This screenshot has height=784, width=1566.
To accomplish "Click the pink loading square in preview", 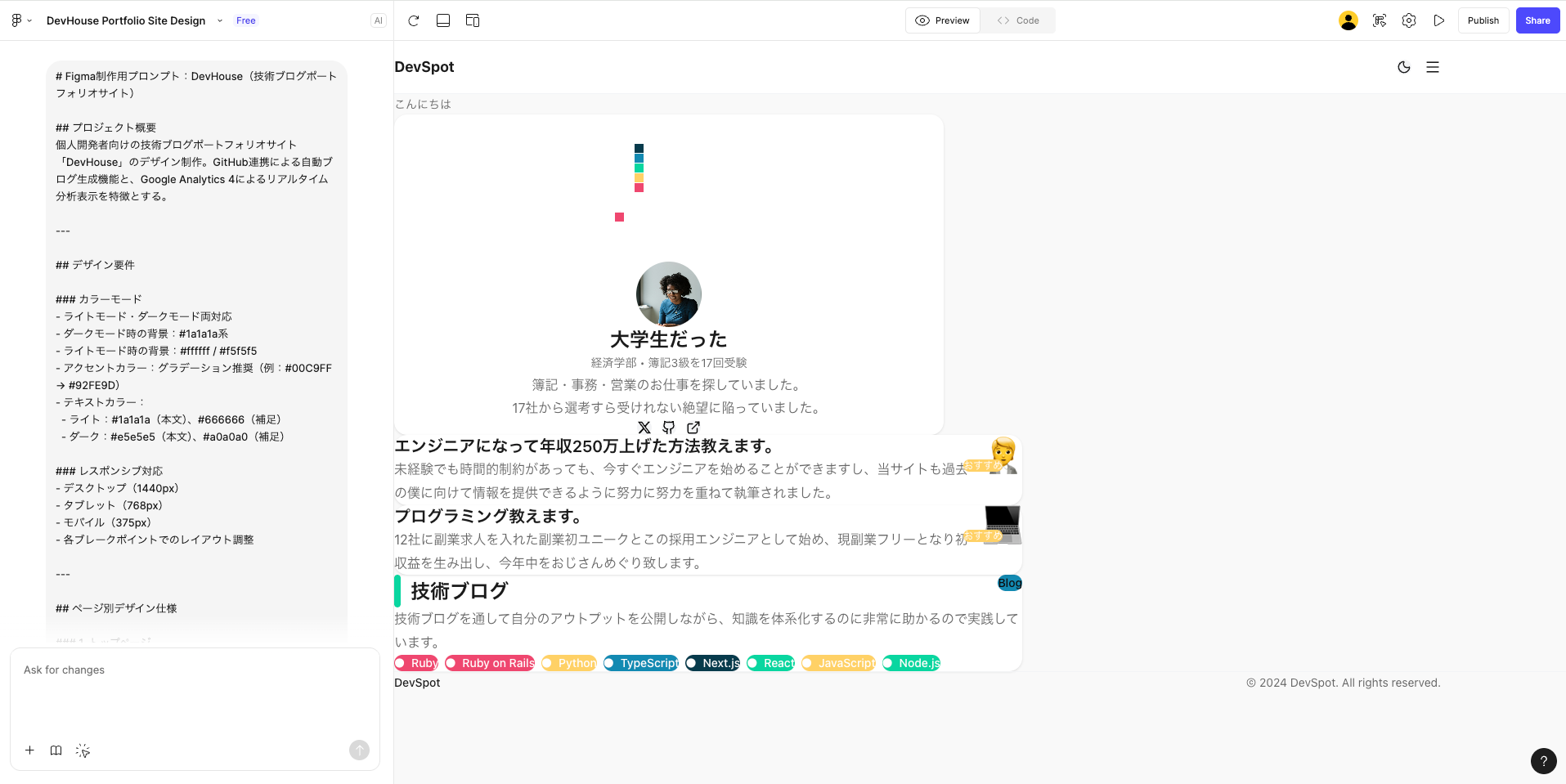I will 619,217.
